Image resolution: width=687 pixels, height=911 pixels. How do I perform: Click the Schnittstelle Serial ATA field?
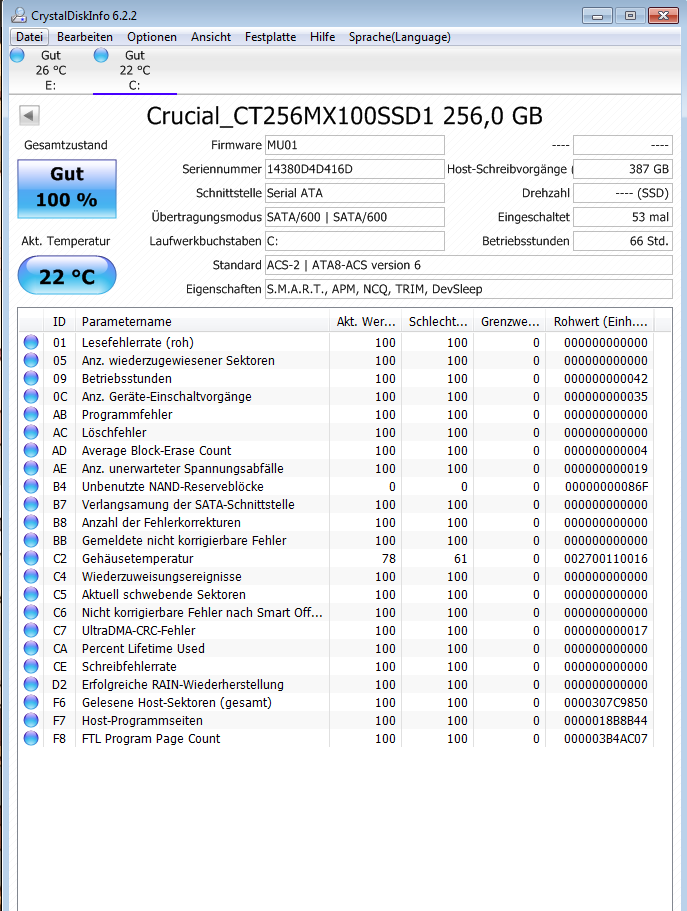click(x=355, y=193)
